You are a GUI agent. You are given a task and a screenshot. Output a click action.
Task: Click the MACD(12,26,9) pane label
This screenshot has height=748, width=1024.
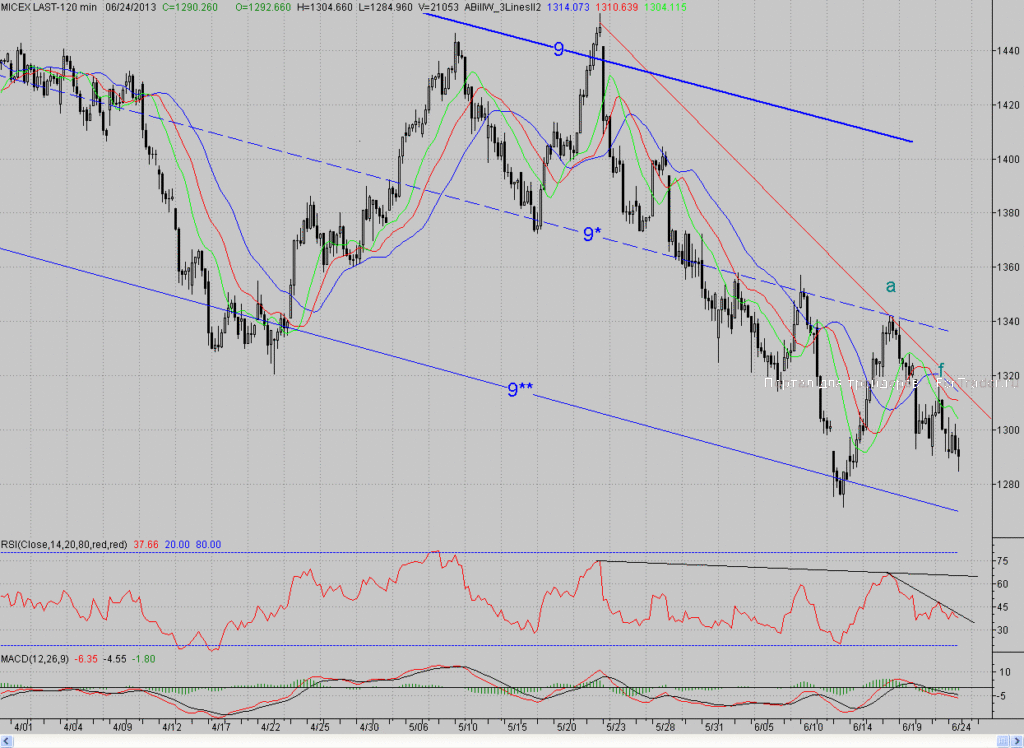(x=35, y=659)
